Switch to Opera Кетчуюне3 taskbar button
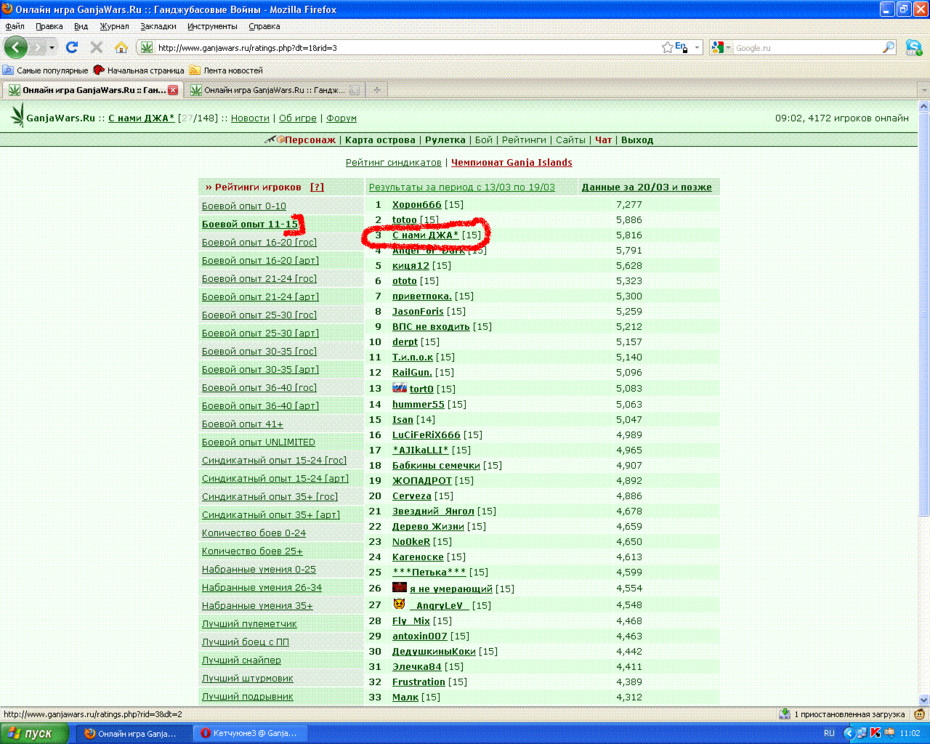This screenshot has height=744, width=930. [249, 733]
